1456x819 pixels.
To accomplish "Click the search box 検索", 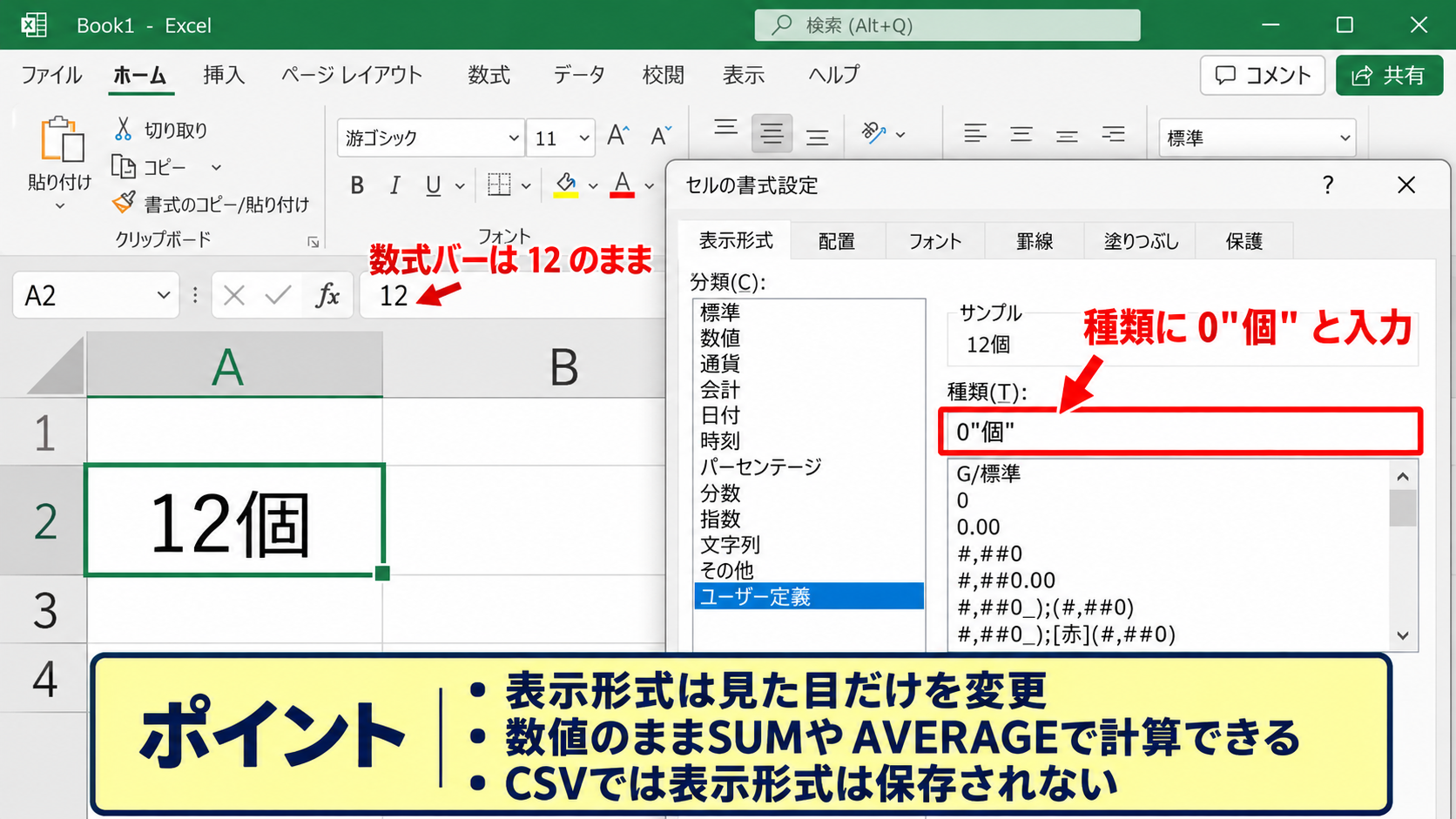I will pos(947,25).
